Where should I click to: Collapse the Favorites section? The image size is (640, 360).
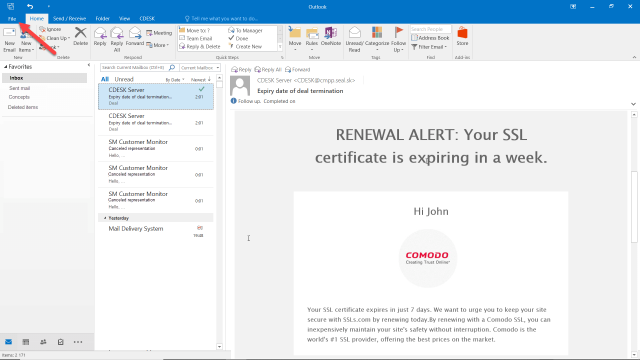pyautogui.click(x=6, y=67)
